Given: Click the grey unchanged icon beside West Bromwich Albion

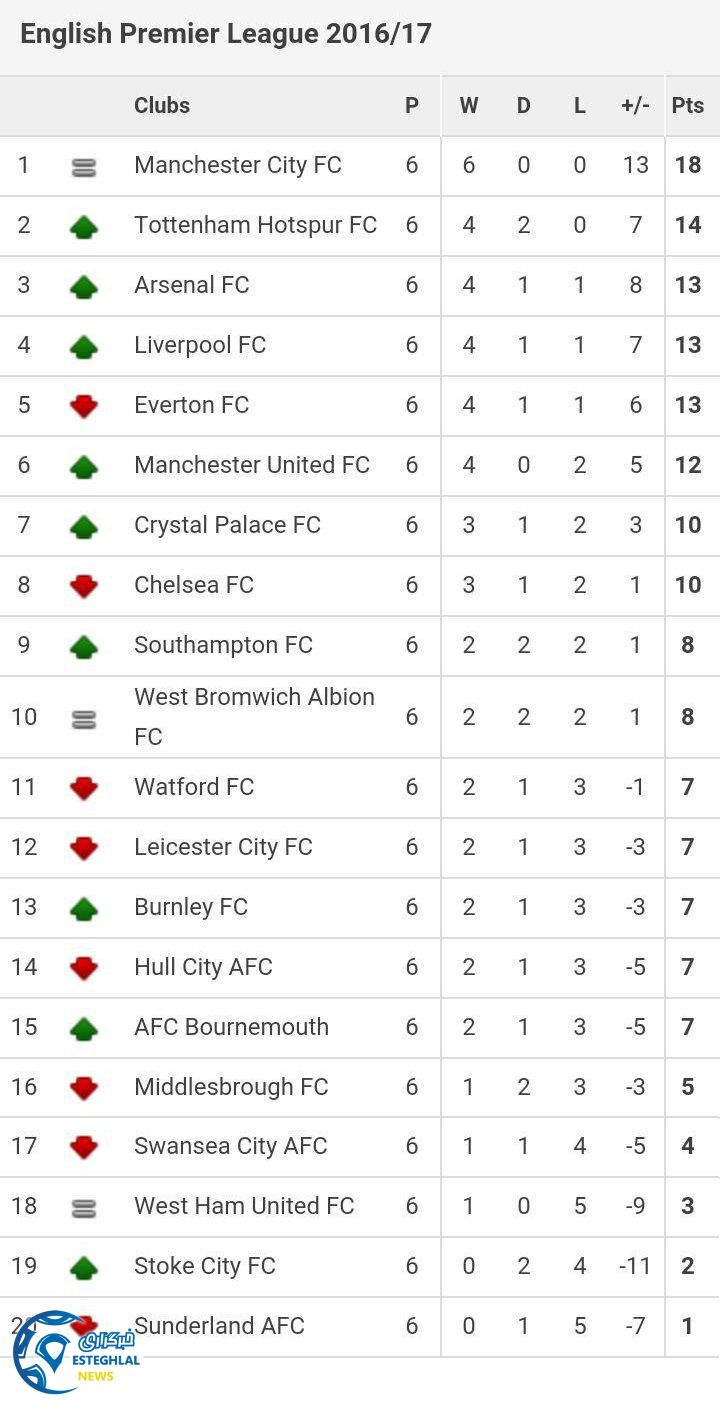Looking at the screenshot, I should [x=84, y=718].
